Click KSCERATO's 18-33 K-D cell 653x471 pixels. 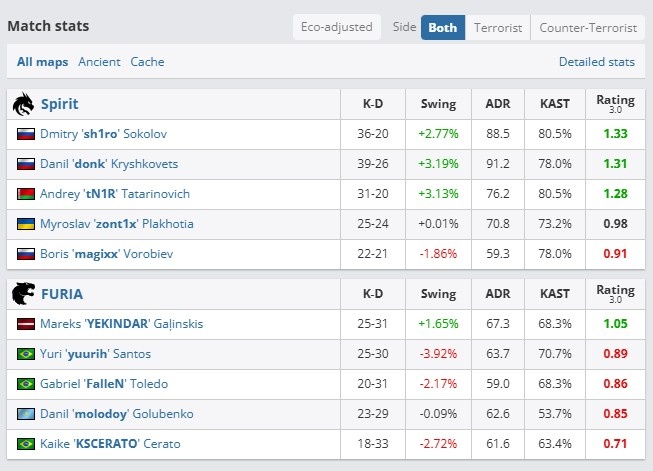[x=373, y=444]
